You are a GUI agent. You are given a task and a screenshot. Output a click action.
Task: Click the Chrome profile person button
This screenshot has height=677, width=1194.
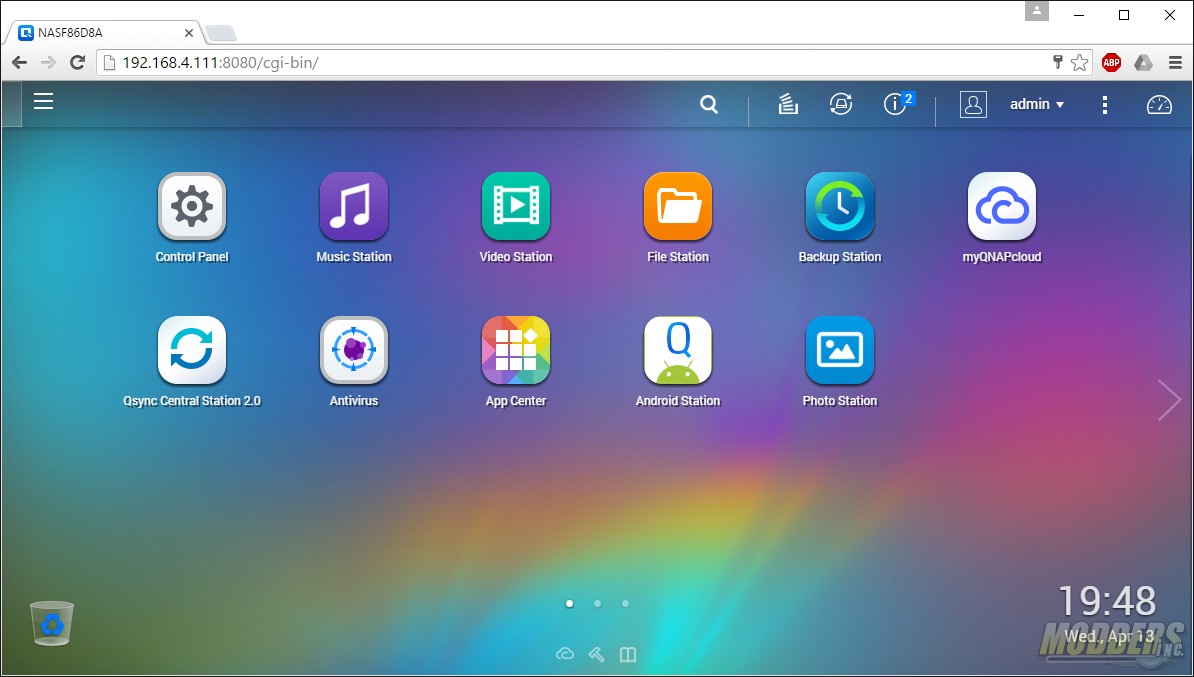coord(1036,11)
